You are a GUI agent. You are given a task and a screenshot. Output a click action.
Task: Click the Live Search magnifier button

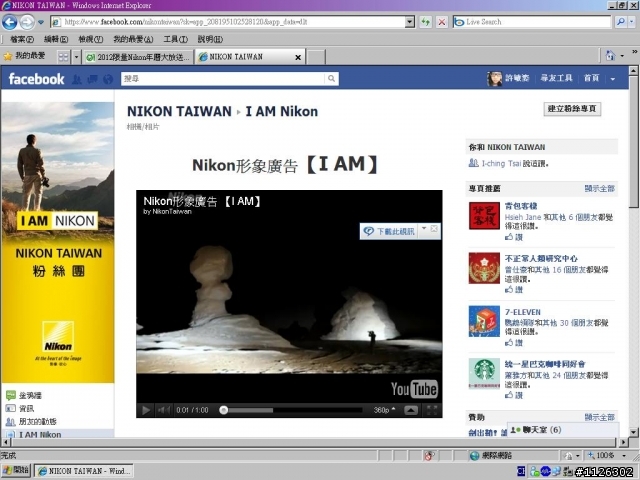click(x=620, y=22)
